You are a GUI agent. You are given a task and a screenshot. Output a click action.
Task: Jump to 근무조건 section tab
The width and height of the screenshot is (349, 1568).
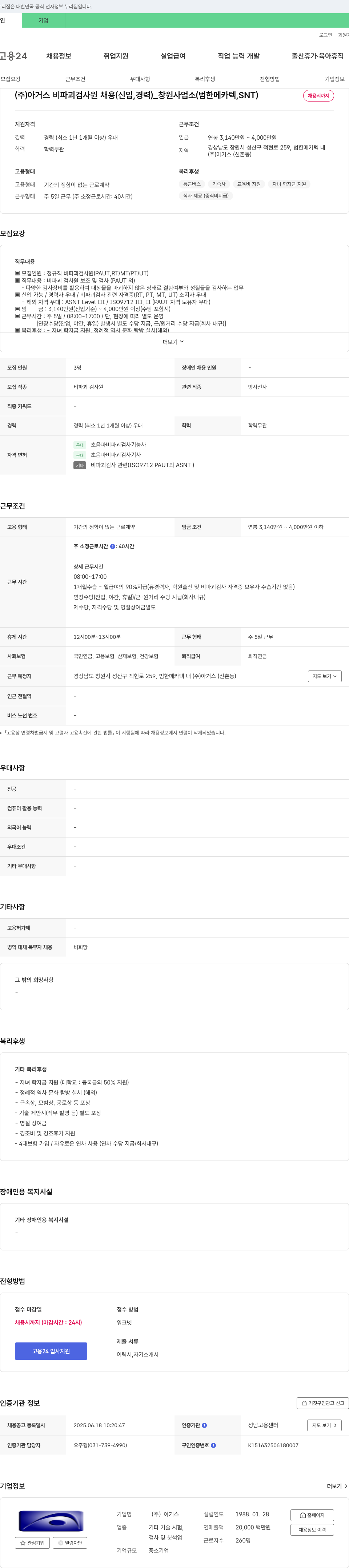pos(75,79)
